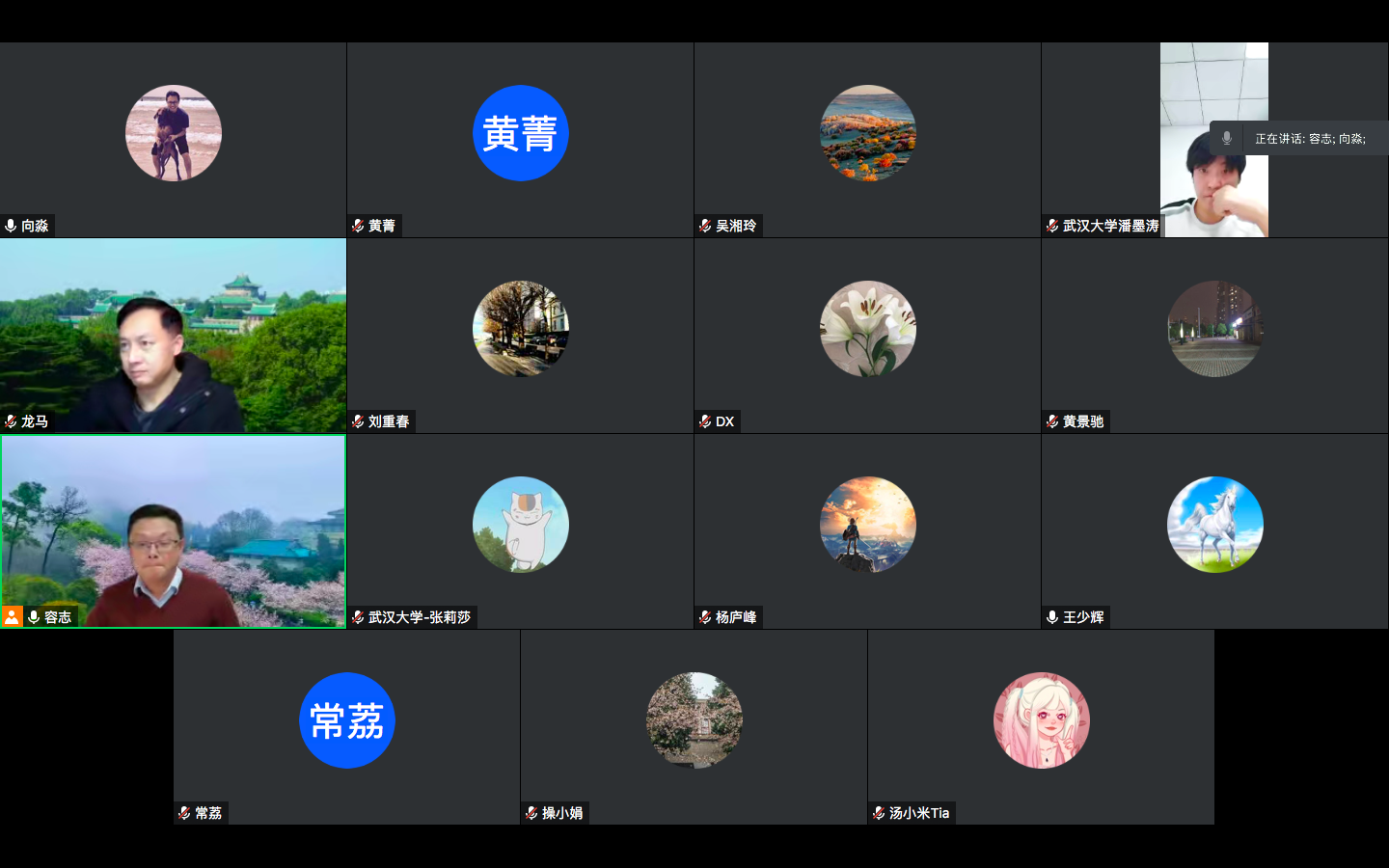Click the microphone icon next to 向淼
This screenshot has height=868, width=1389.
11,226
